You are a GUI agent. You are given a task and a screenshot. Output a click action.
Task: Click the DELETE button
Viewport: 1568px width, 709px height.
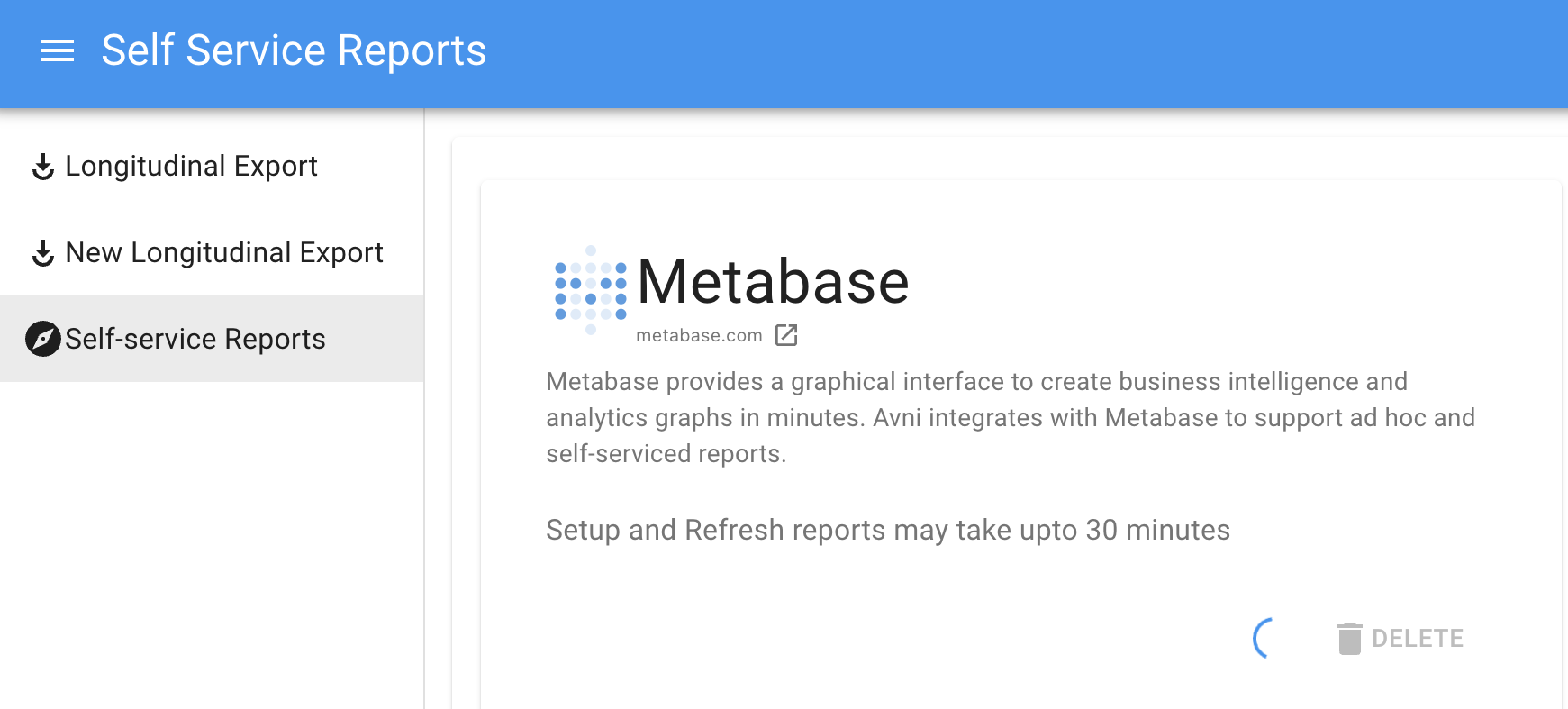(x=1400, y=639)
